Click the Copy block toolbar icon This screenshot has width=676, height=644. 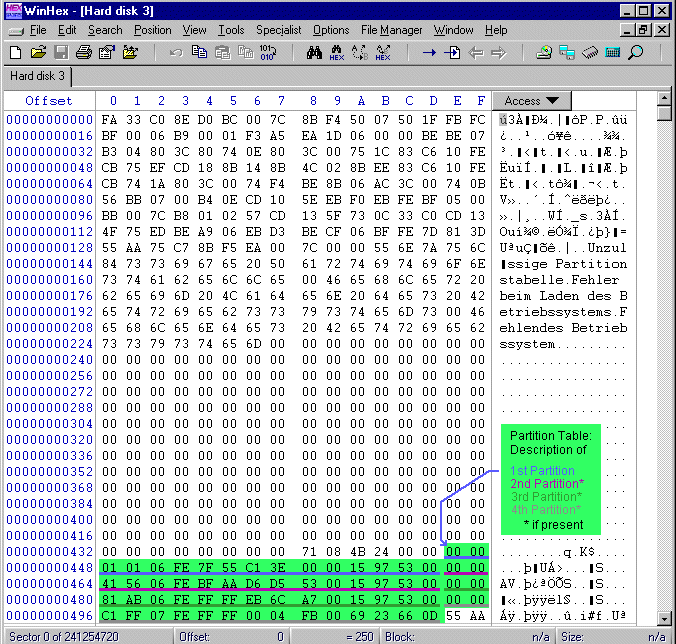(199, 52)
